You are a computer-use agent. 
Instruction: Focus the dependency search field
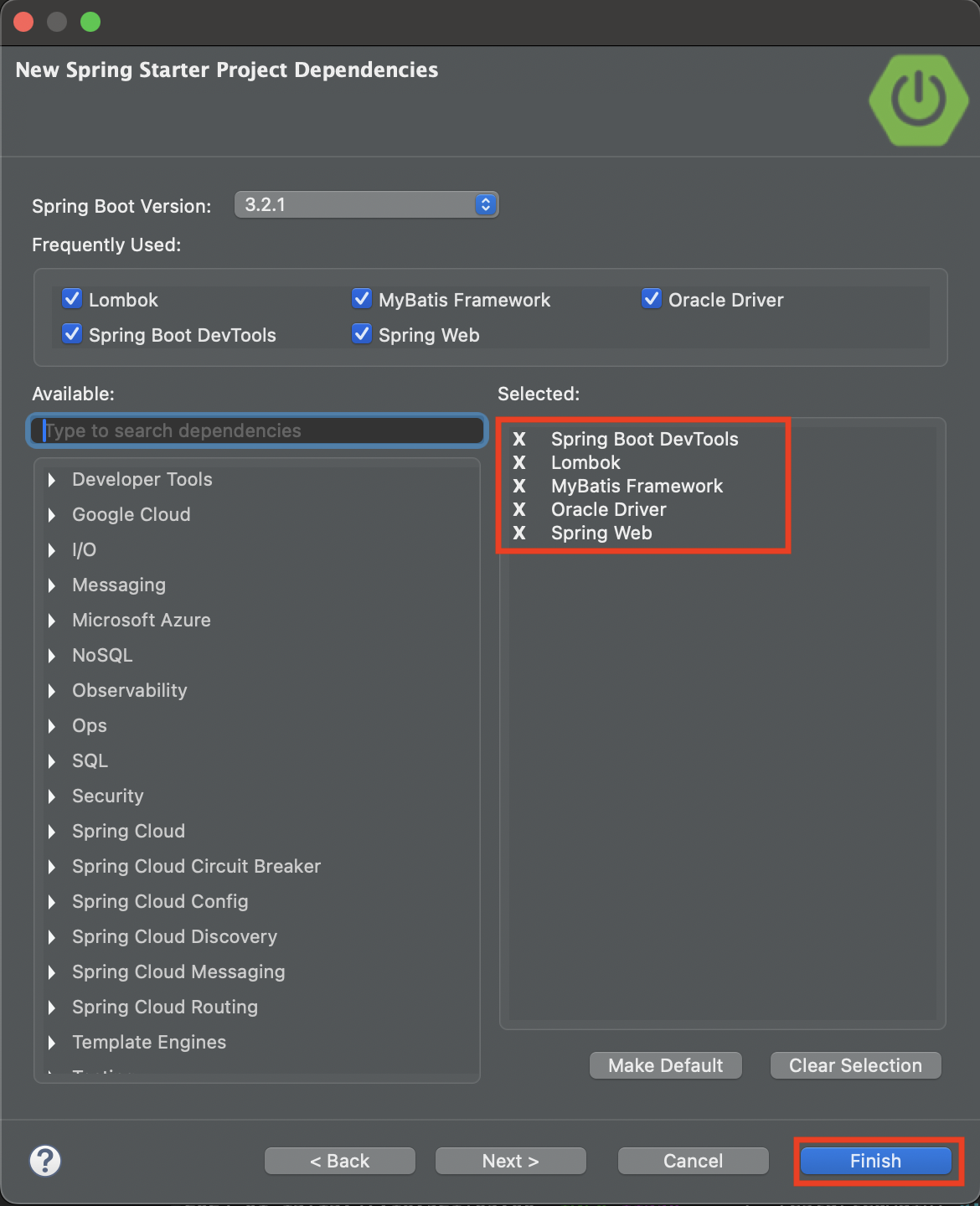pyautogui.click(x=257, y=430)
